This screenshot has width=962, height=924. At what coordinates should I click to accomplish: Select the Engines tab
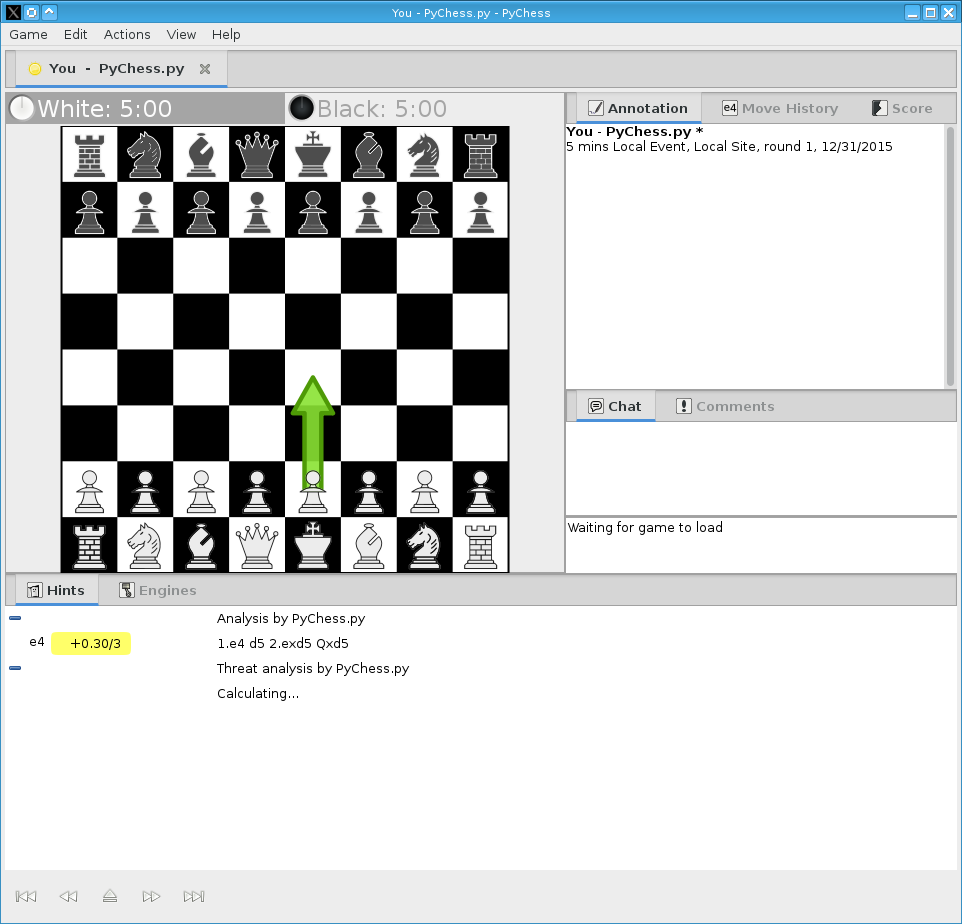coord(158,590)
